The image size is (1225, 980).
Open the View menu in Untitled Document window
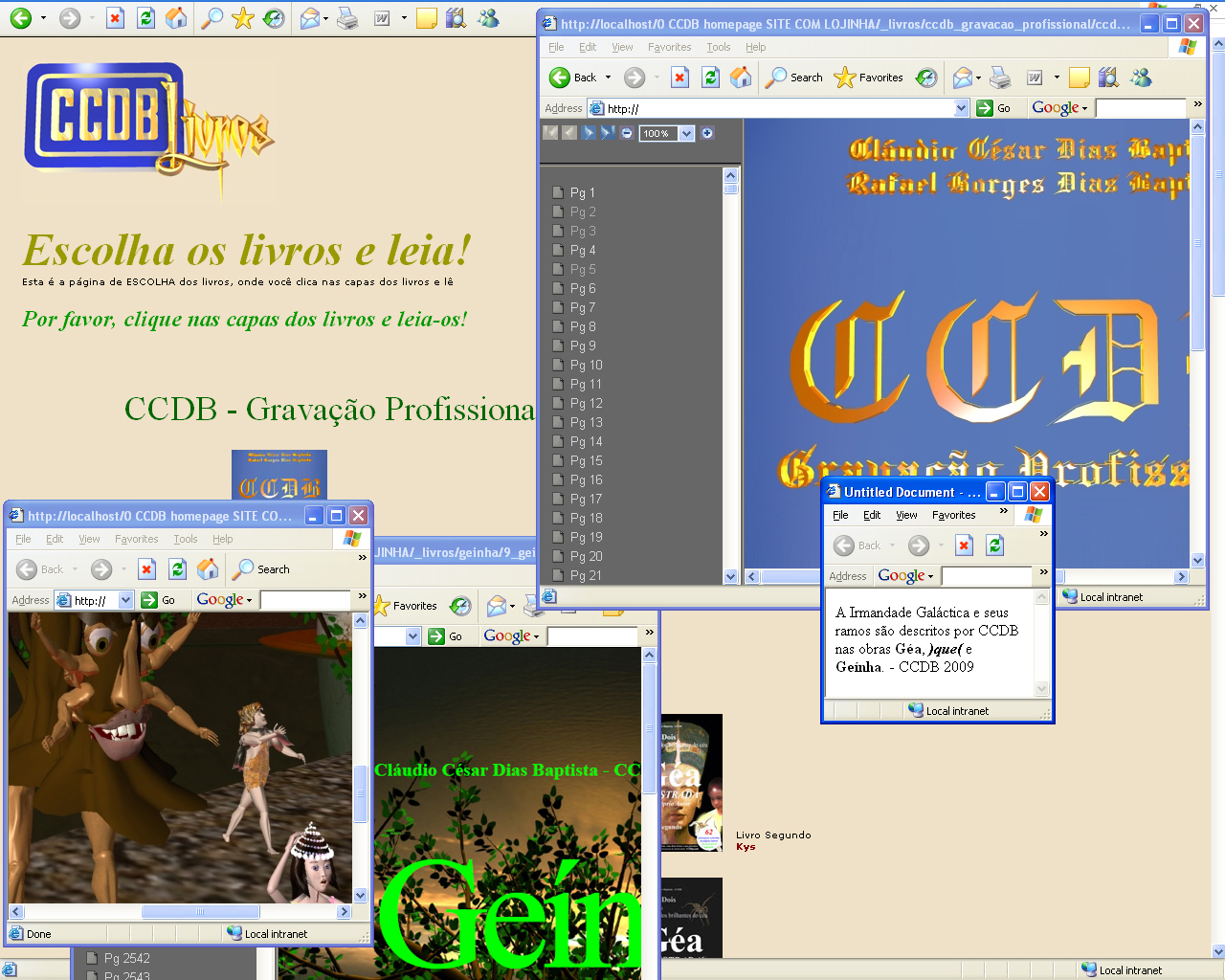[905, 515]
